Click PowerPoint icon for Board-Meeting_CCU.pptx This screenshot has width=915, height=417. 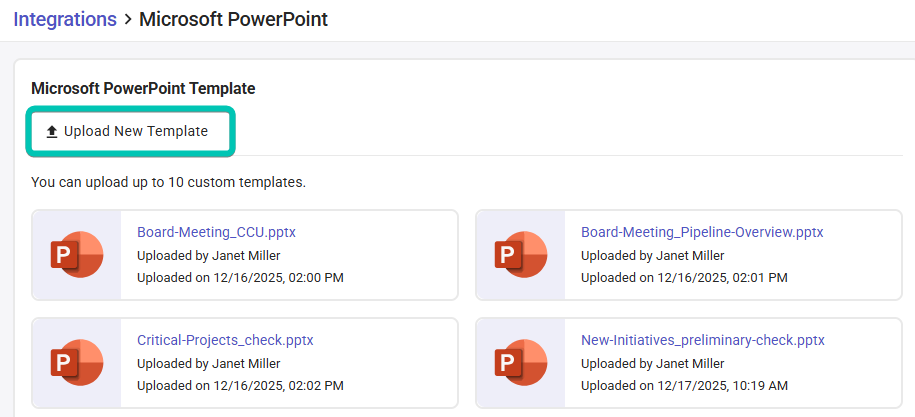pyautogui.click(x=77, y=255)
